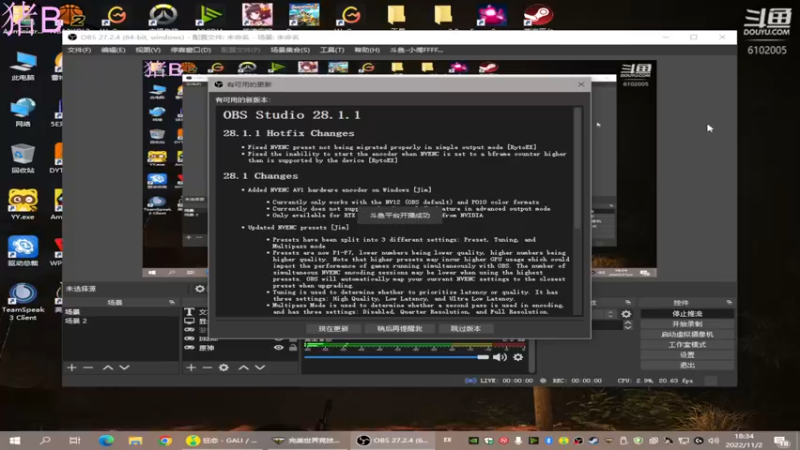The height and width of the screenshot is (450, 800).
Task: Open File Explorer from the taskbar
Action: (135, 440)
